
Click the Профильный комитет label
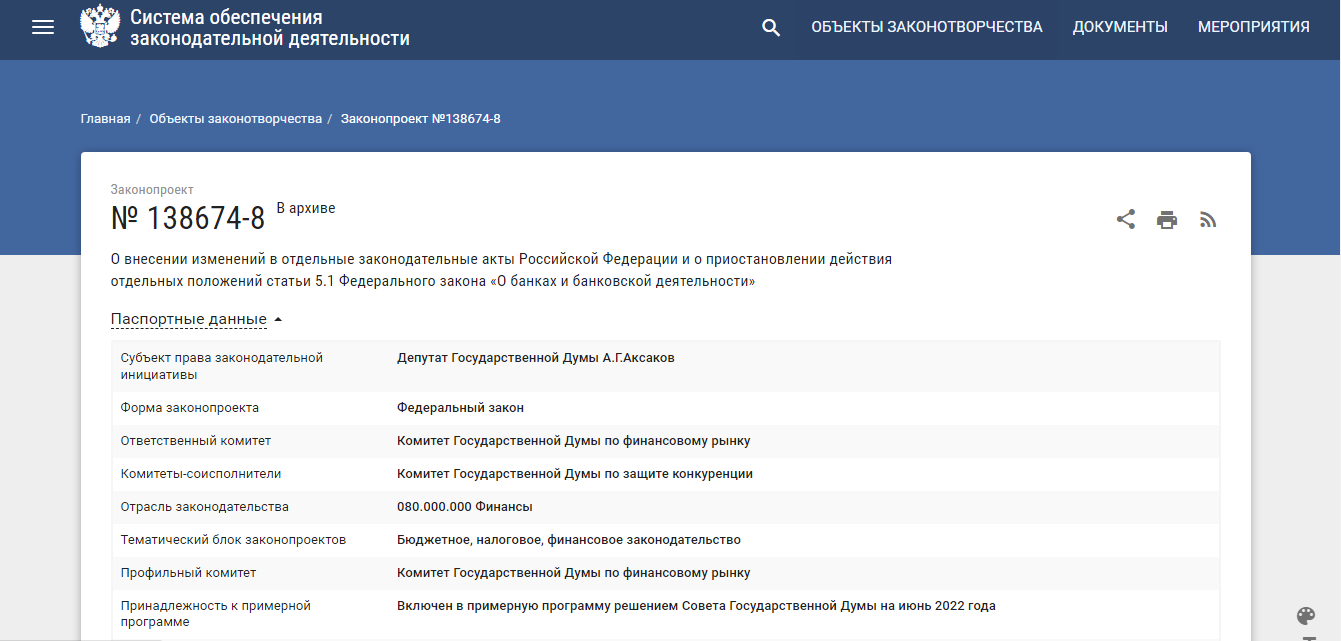click(x=189, y=572)
